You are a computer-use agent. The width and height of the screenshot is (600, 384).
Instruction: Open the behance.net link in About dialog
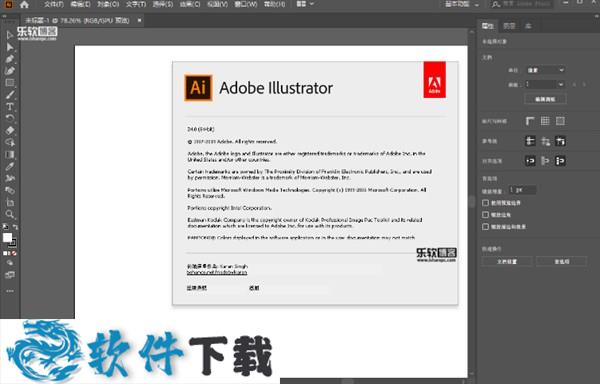click(x=217, y=272)
